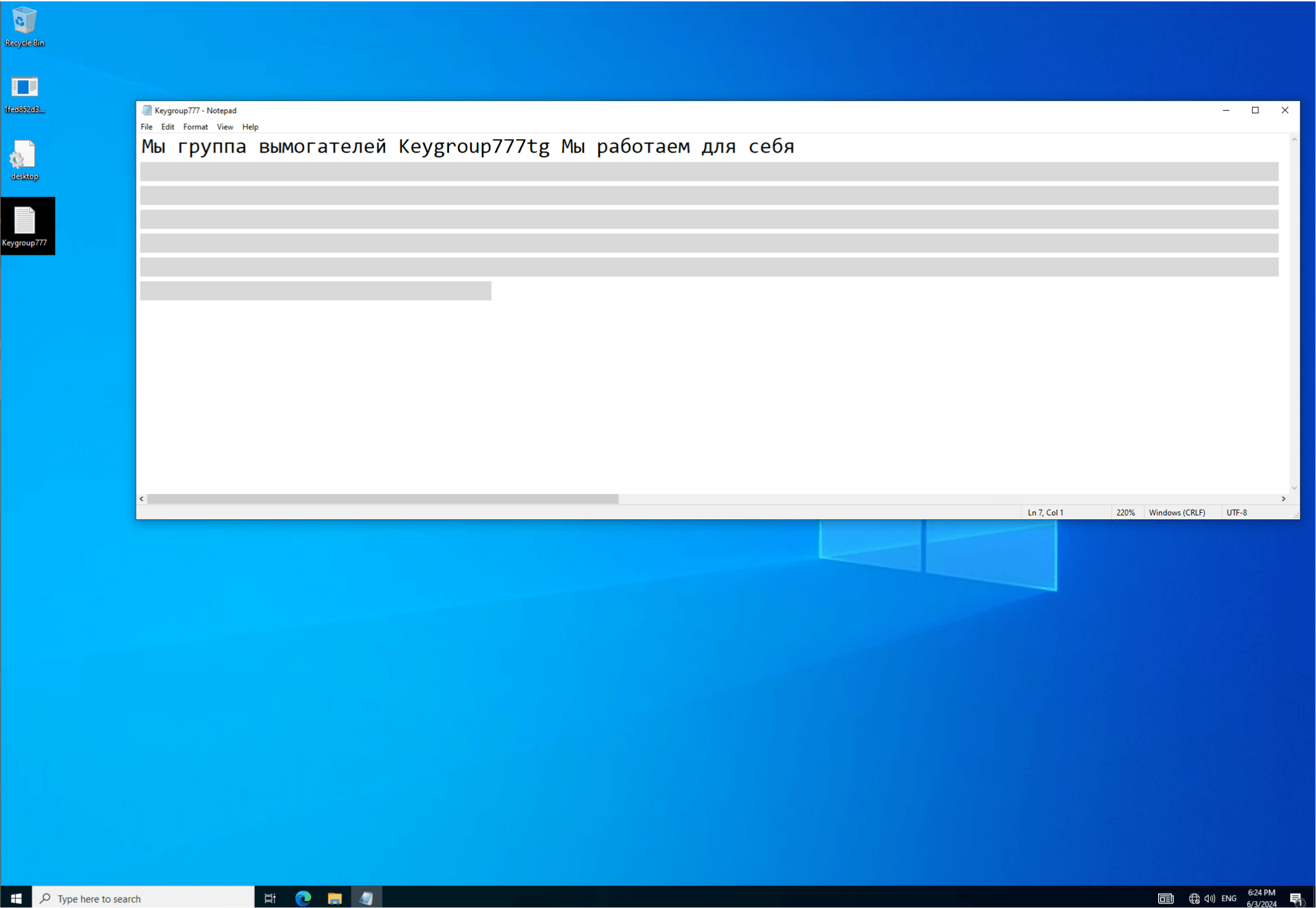This screenshot has height=908, width=1316.
Task: Open the Format menu in Notepad
Action: pos(195,127)
